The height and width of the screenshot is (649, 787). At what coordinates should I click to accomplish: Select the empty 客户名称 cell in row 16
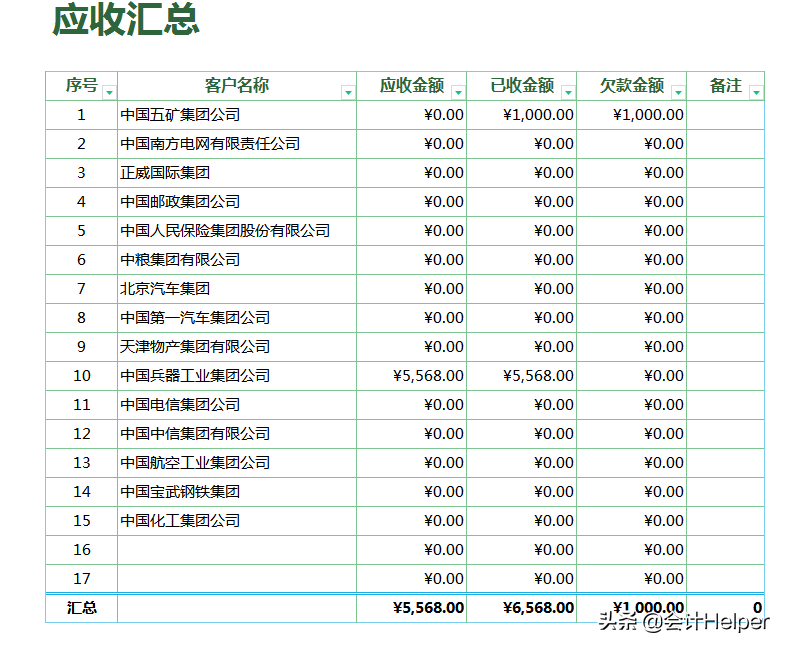(237, 550)
